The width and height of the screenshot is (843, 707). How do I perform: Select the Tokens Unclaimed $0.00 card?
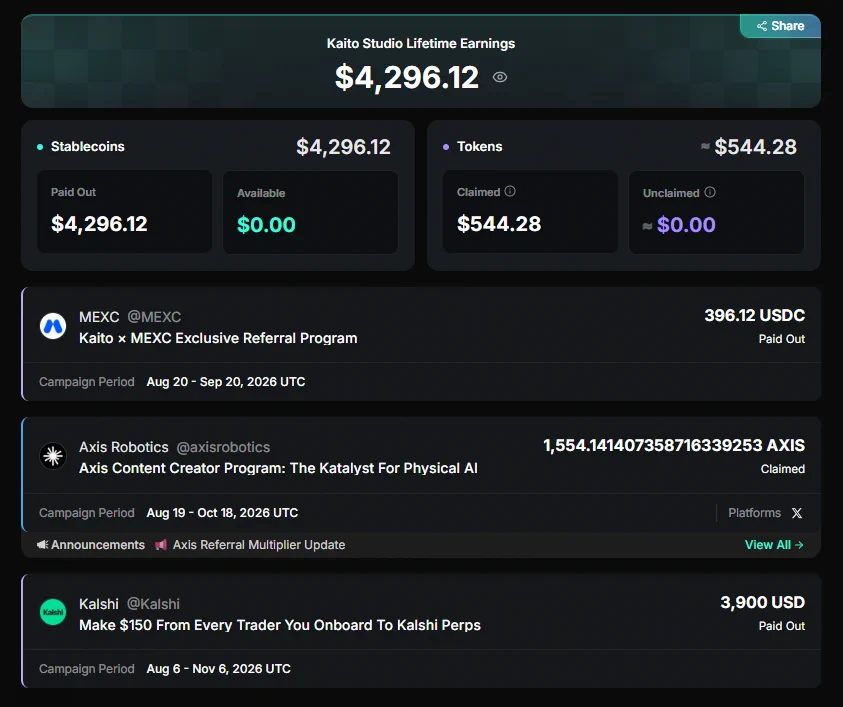(717, 212)
